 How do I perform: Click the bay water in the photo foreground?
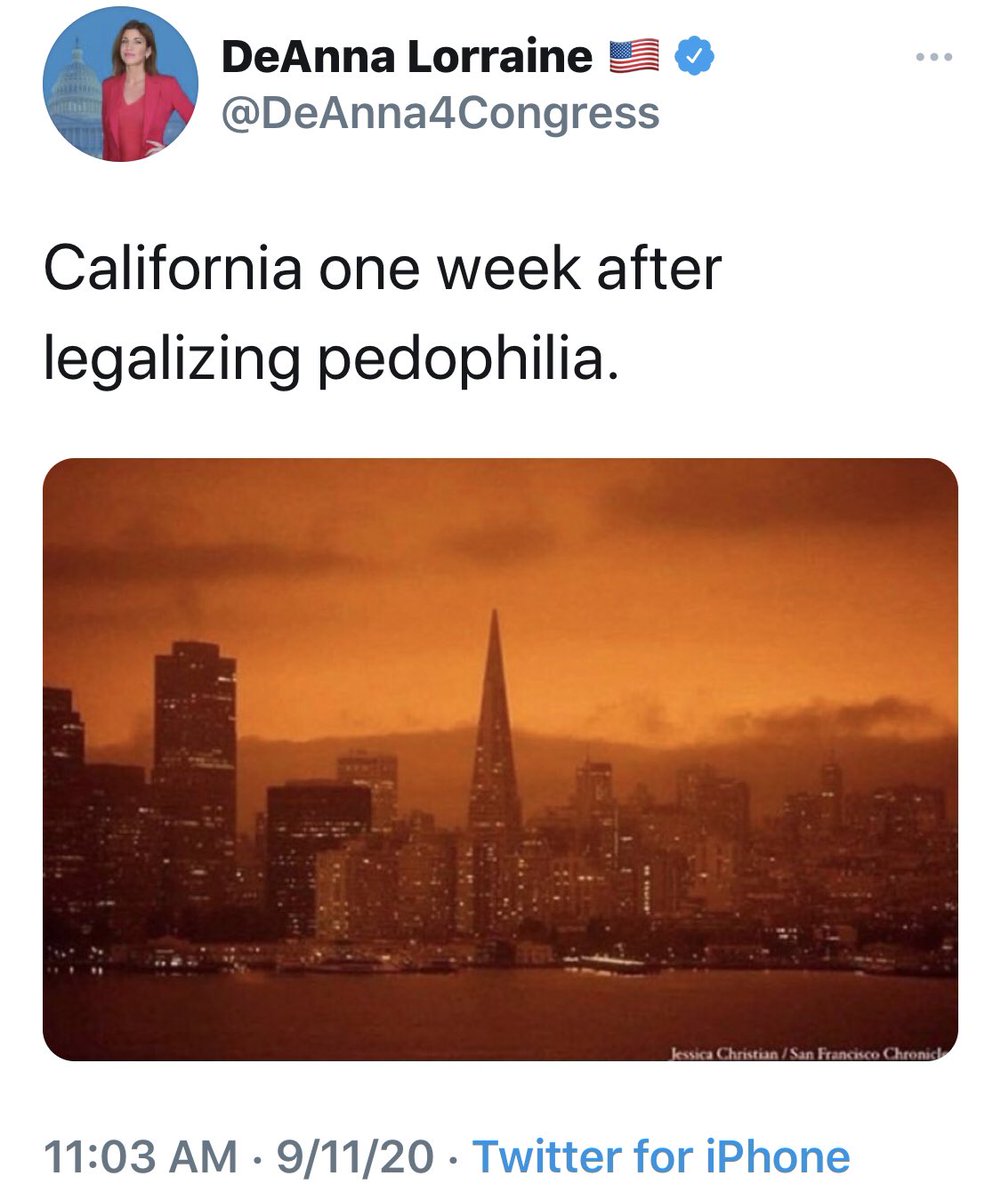pyautogui.click(x=500, y=1010)
